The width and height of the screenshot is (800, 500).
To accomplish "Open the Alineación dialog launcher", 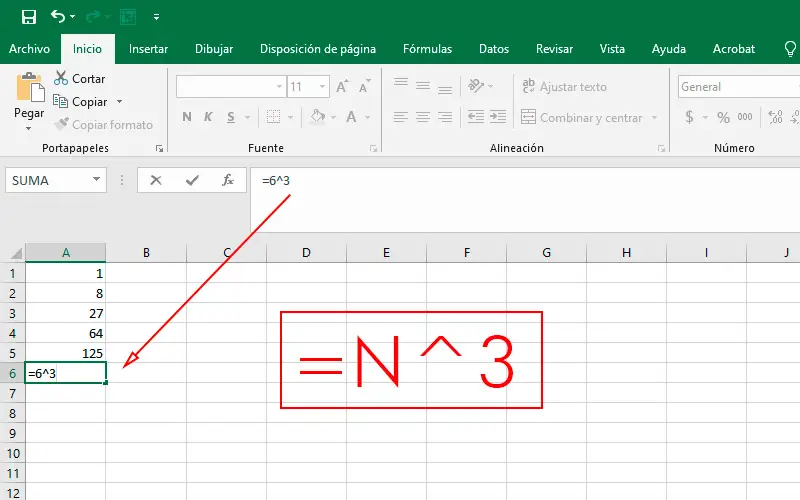I will tap(661, 148).
